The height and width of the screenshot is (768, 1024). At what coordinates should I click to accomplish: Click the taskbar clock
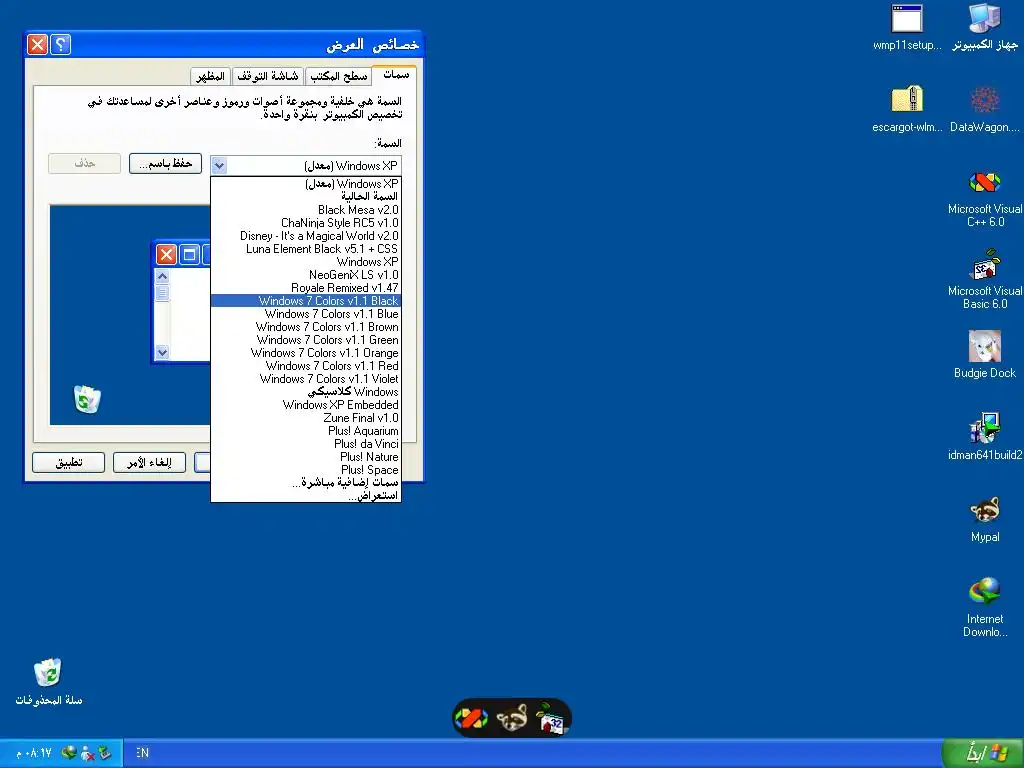[34, 753]
